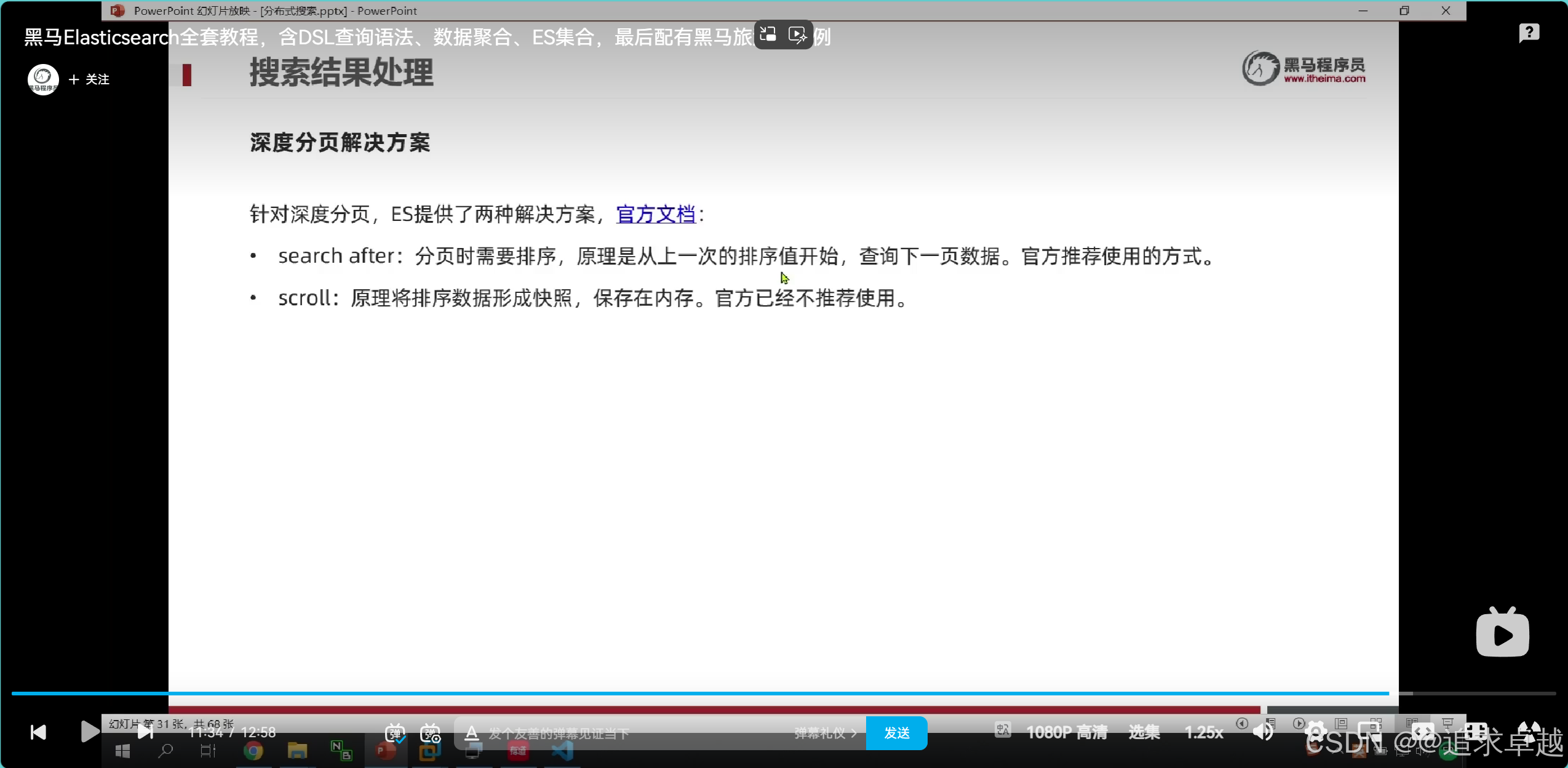Mute audio with the volume speaker icon
1568x768 pixels.
pos(1263,732)
